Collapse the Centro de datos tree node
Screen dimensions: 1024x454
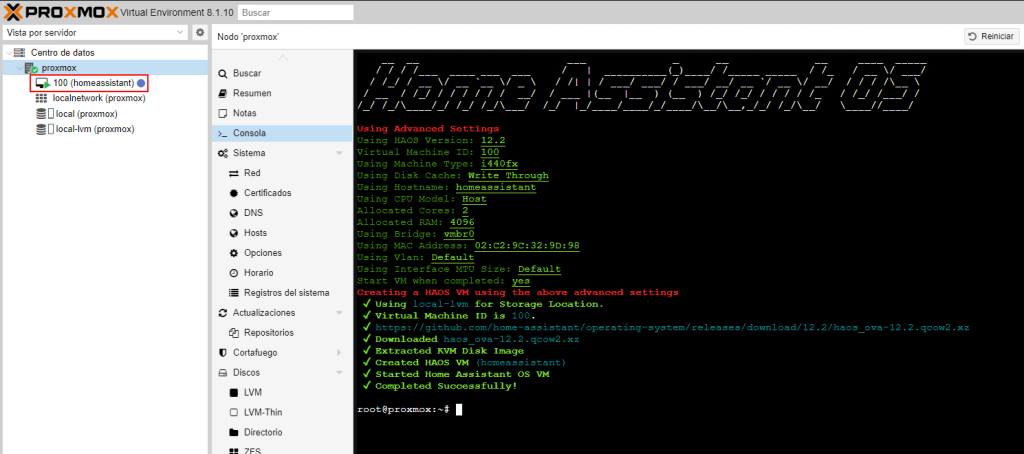(x=7, y=52)
